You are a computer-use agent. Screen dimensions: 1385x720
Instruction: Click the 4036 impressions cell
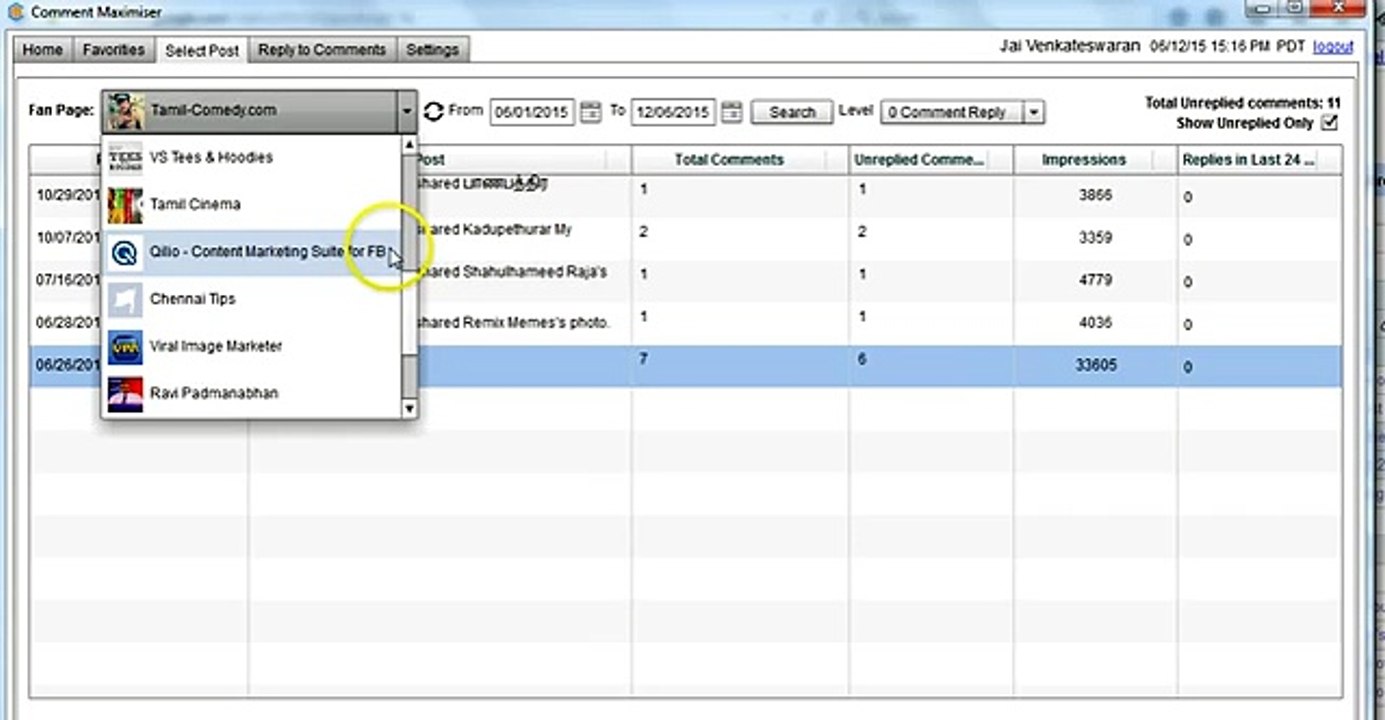[1095, 323]
